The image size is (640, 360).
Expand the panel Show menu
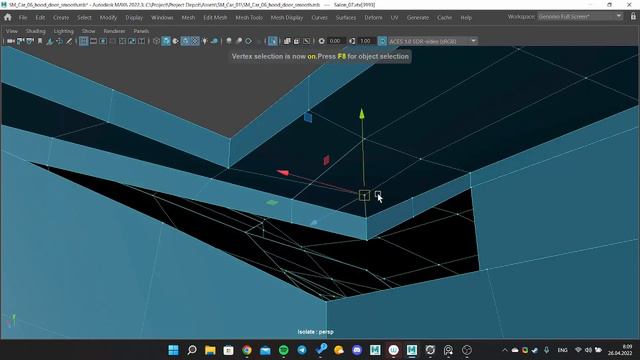88,31
